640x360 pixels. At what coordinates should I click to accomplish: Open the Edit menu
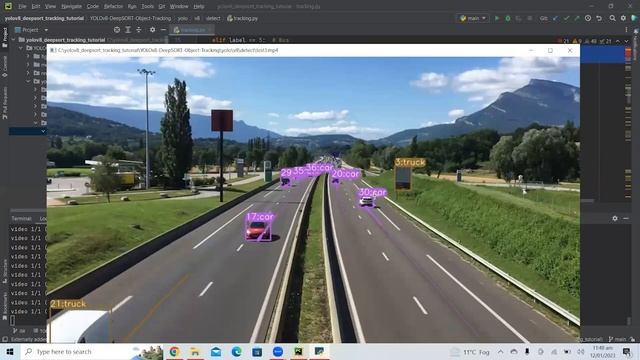36,6
